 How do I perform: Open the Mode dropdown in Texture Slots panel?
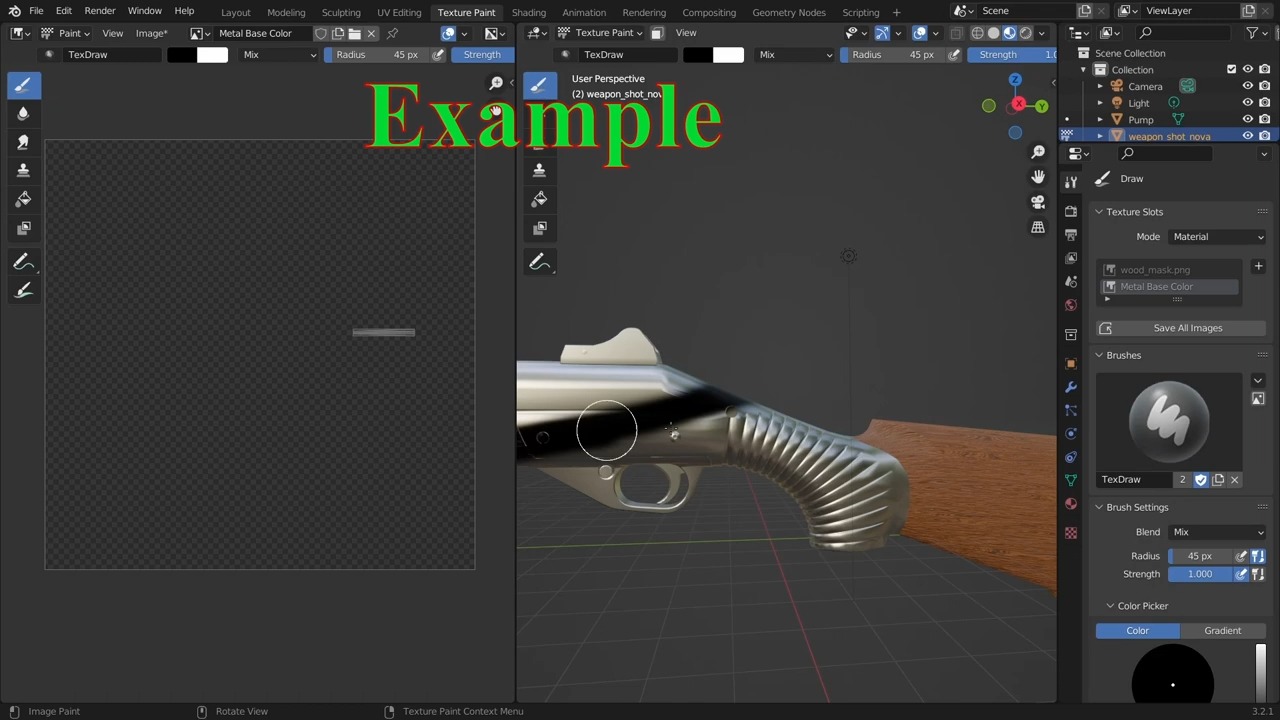coord(1218,236)
